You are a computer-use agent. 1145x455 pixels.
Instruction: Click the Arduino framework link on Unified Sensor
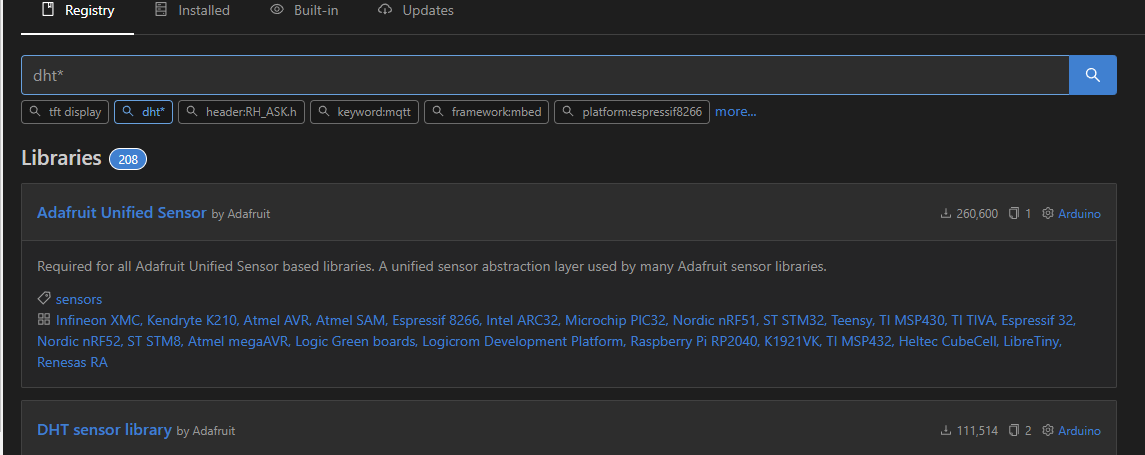pyautogui.click(x=1079, y=214)
